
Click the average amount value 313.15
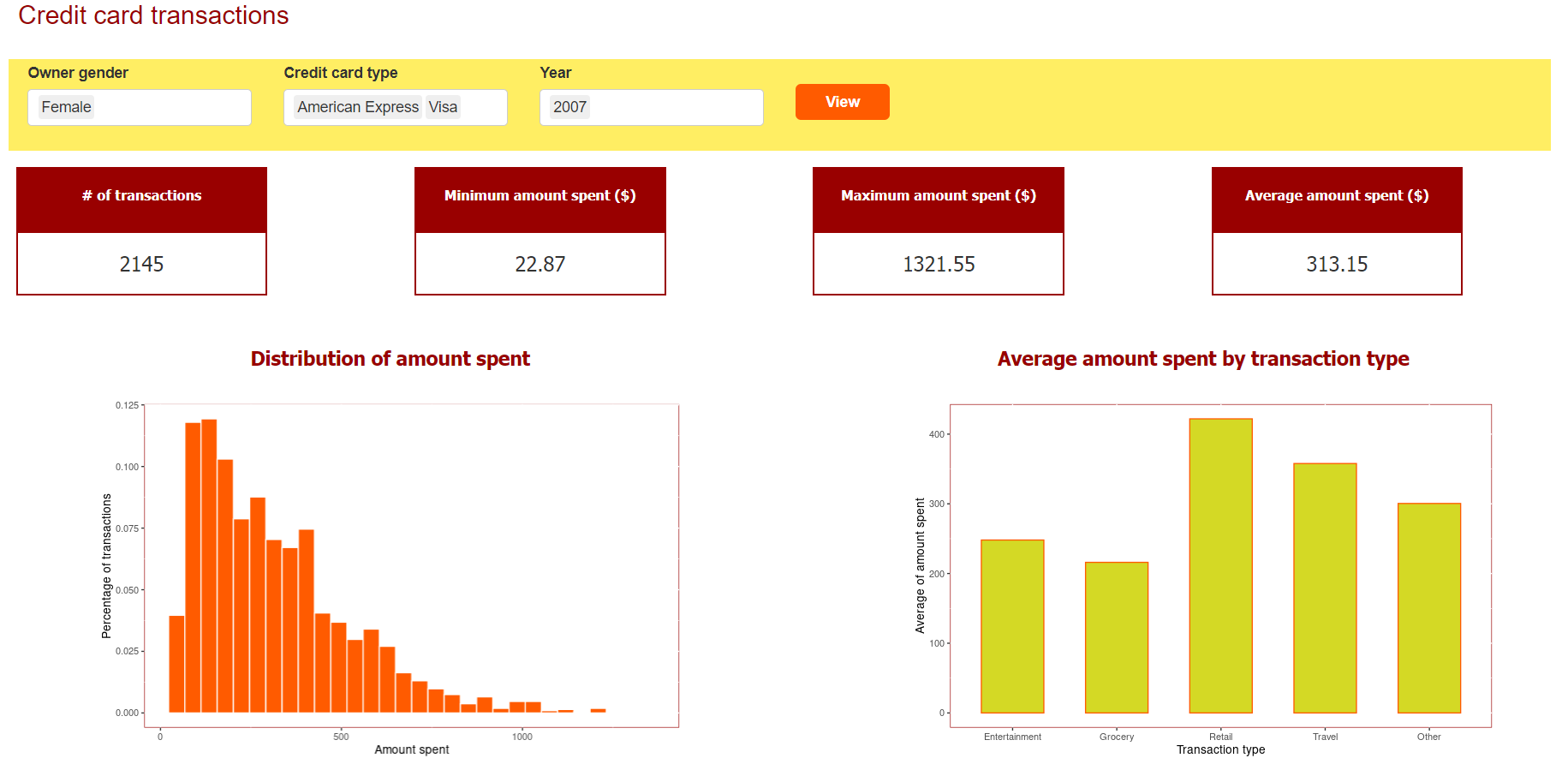[1336, 264]
